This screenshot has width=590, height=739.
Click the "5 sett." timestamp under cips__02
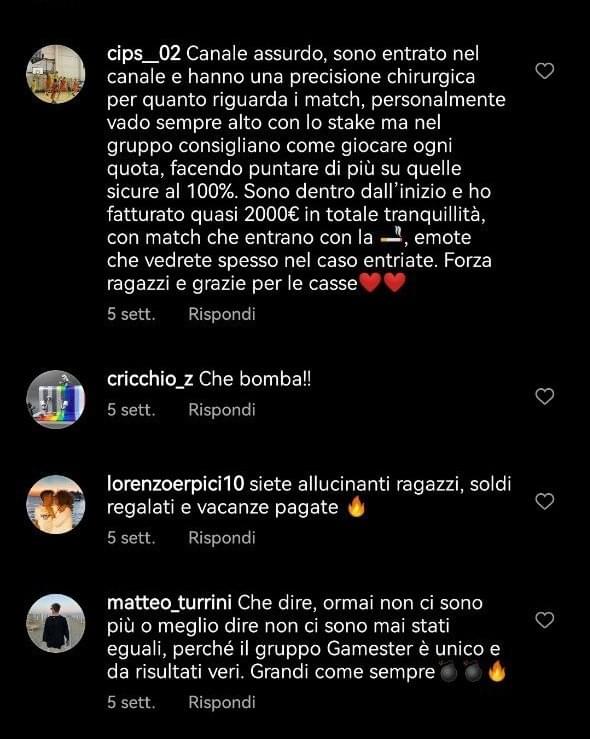[x=131, y=314]
